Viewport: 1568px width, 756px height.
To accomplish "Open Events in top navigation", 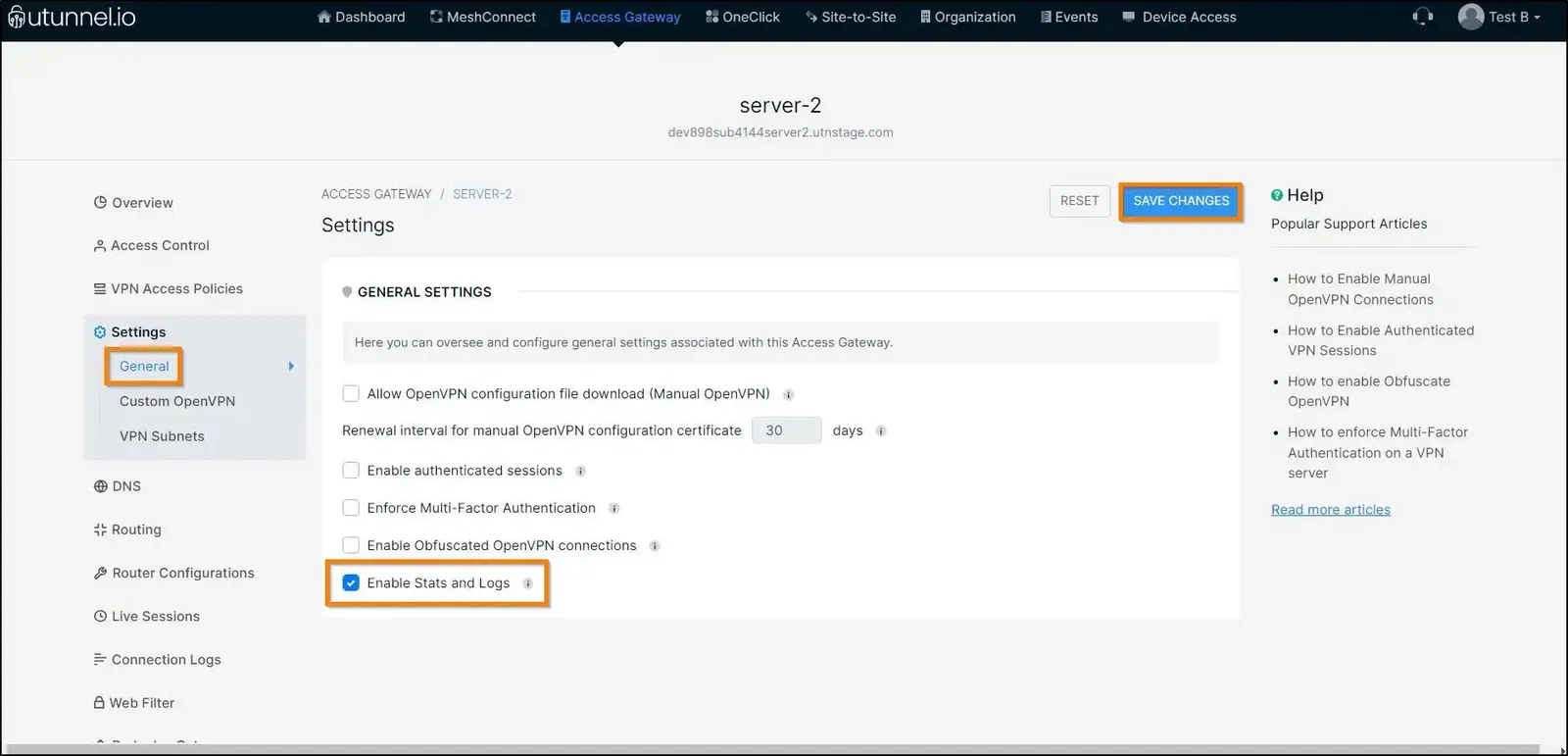I will [x=1069, y=17].
